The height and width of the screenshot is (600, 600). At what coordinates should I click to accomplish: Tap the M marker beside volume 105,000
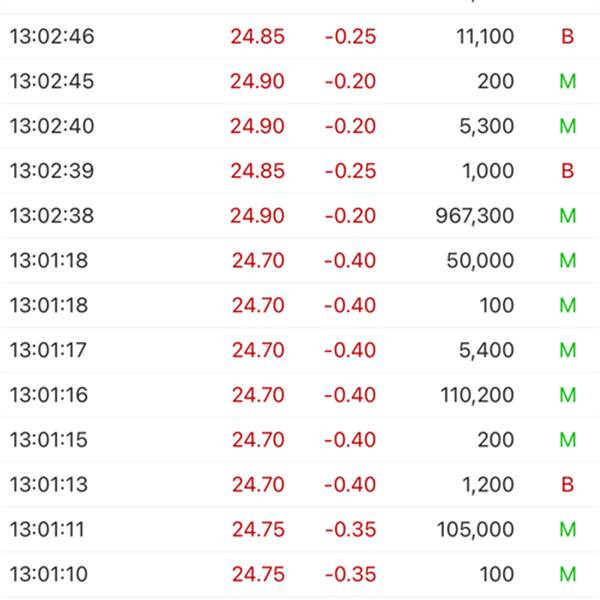coord(567,530)
